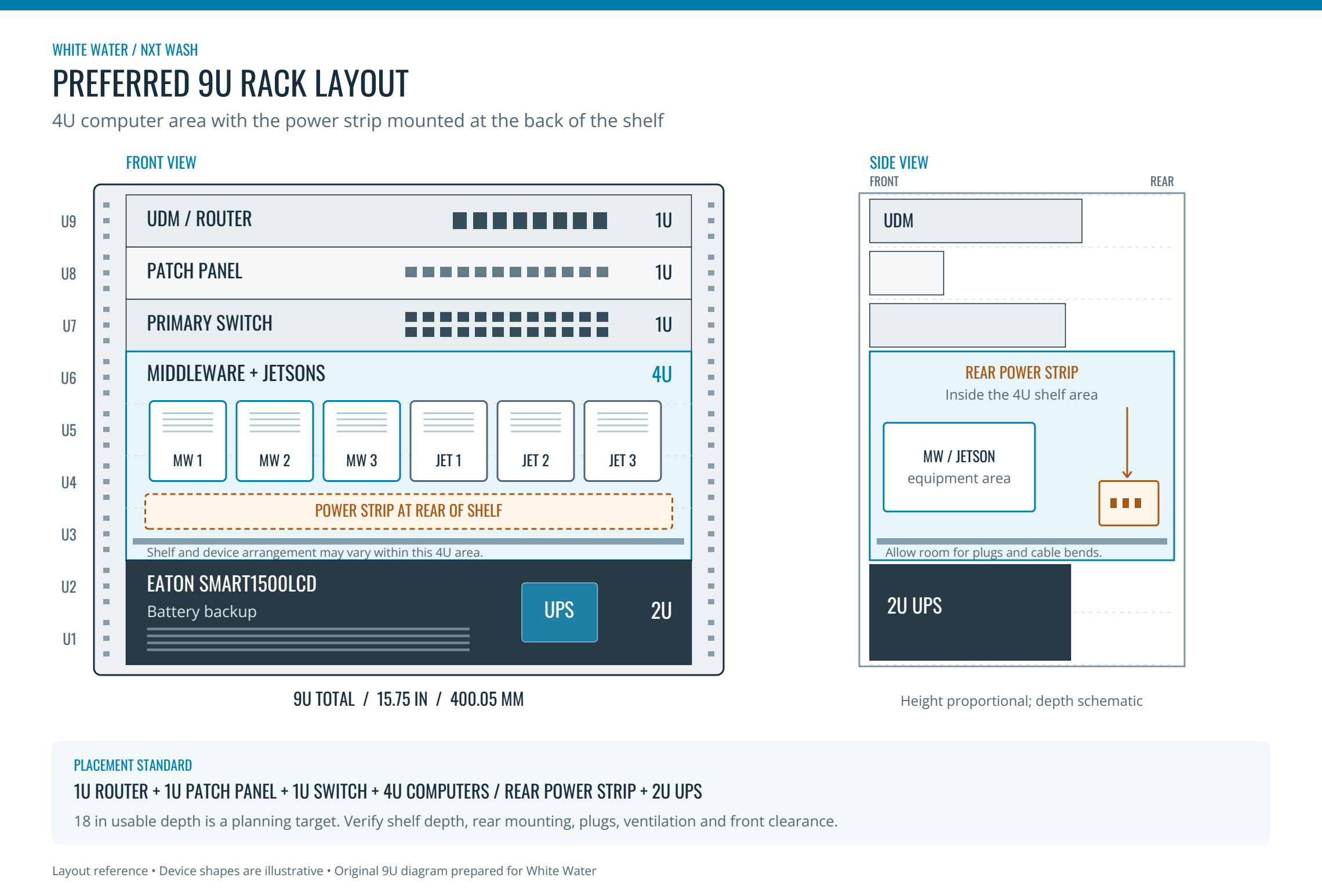
Task: Click the PATCH PANEL label
Action: click(194, 271)
